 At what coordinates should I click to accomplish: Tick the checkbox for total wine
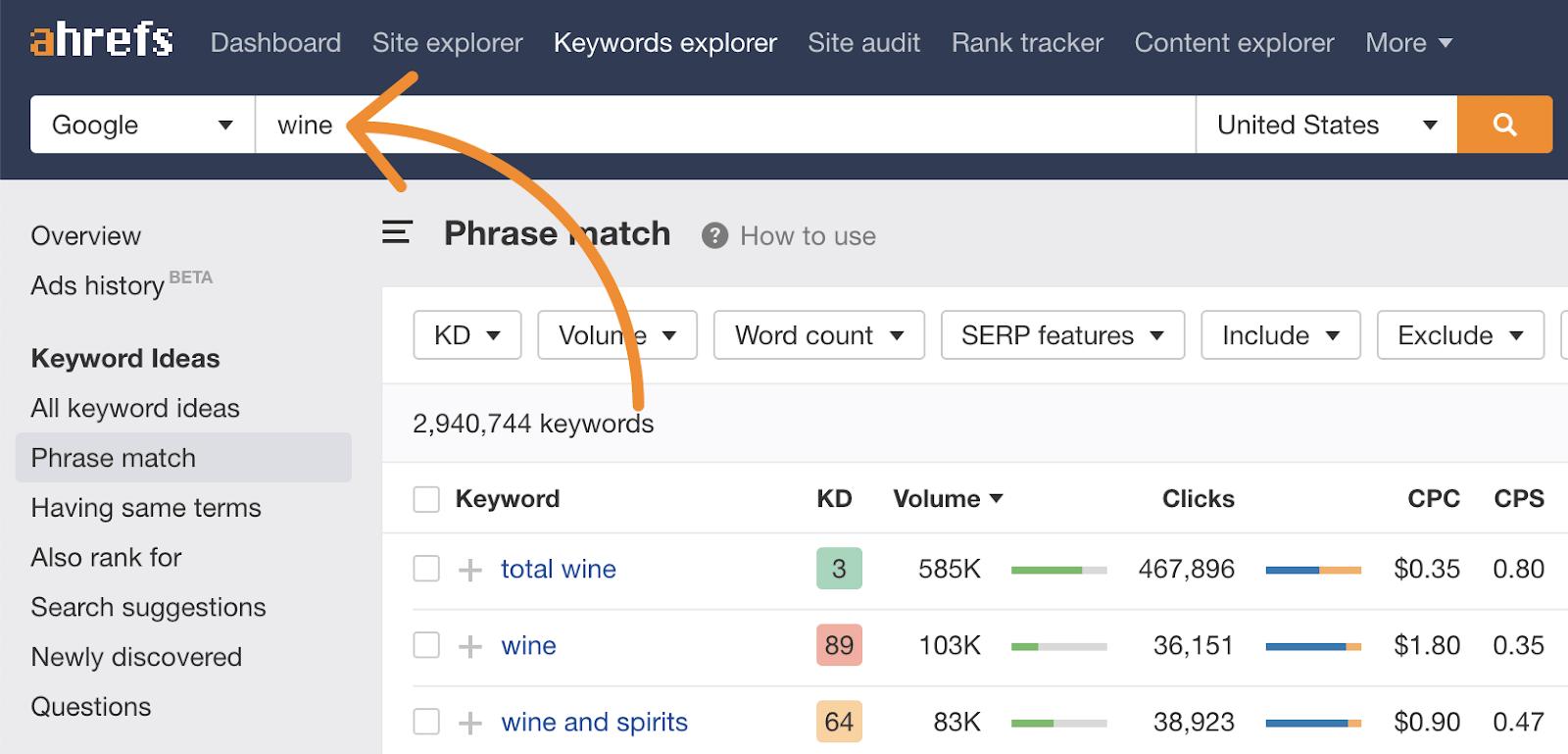tap(426, 569)
